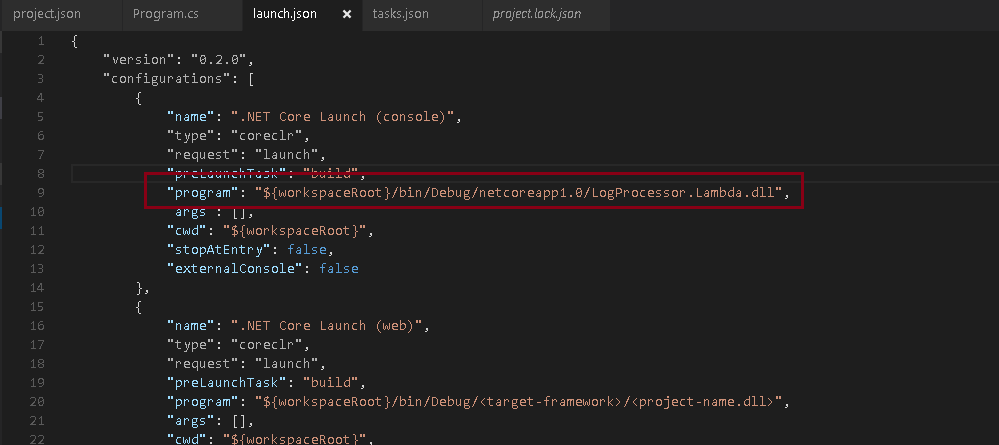Viewport: 999px width, 445px height.
Task: Click ".NET Core Launch (web)" name value
Action: (326, 326)
